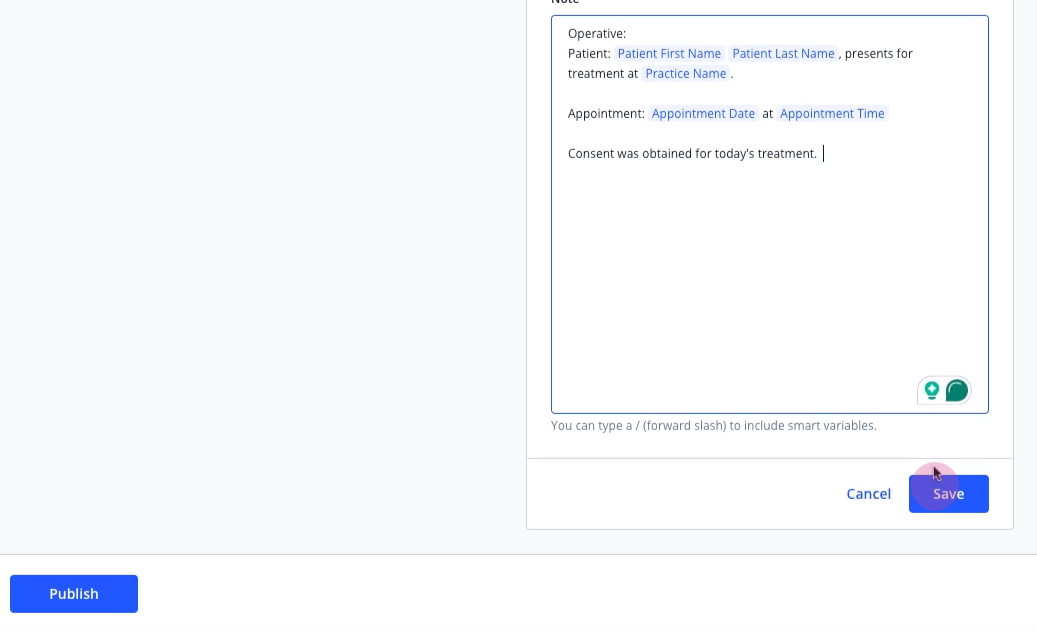Click the Practice Name smart variable
The width and height of the screenshot is (1037, 632).
[685, 73]
